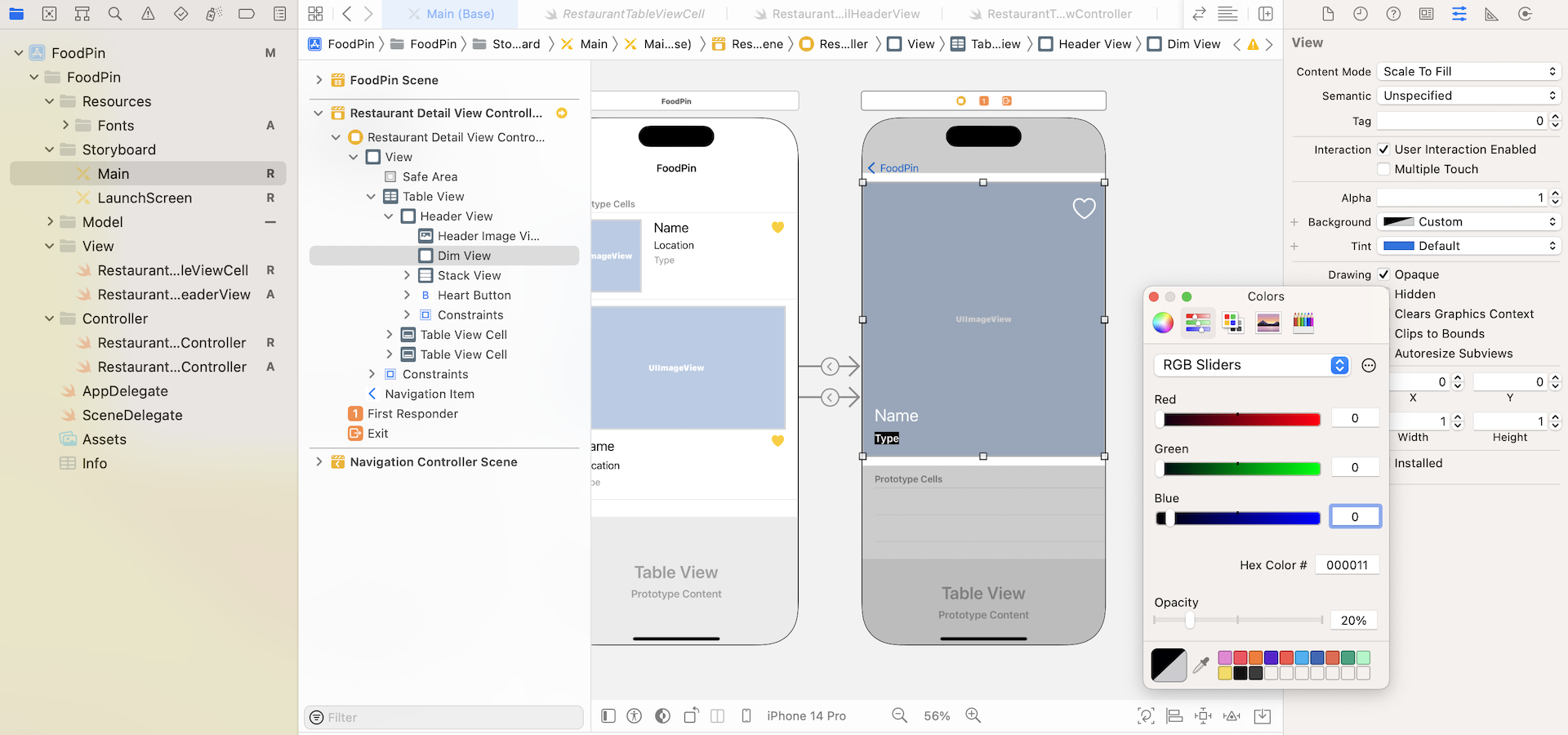Open the Content Mode dropdown
This screenshot has width=1568, height=735.
click(1468, 72)
